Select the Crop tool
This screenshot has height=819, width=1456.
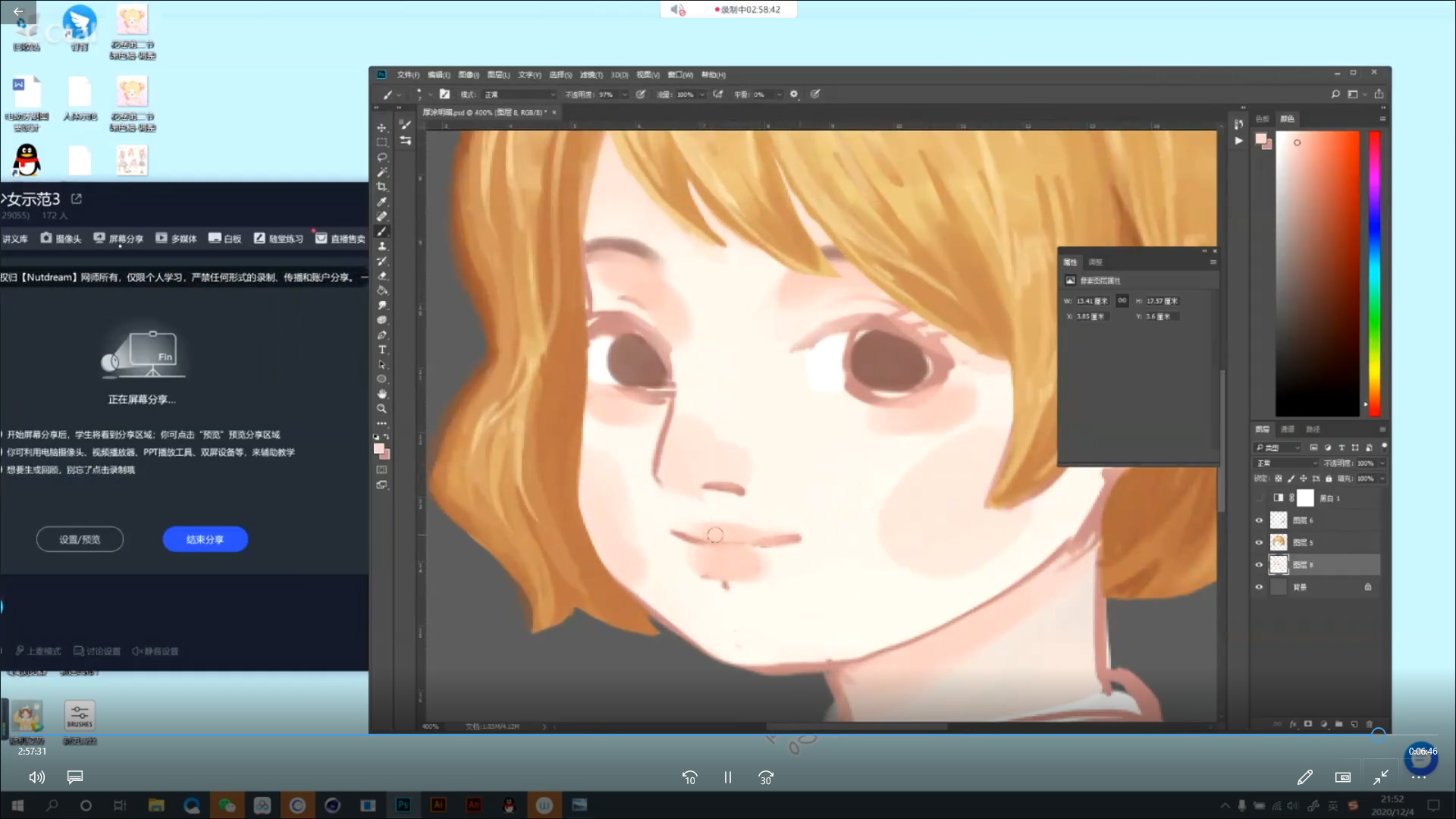tap(381, 187)
